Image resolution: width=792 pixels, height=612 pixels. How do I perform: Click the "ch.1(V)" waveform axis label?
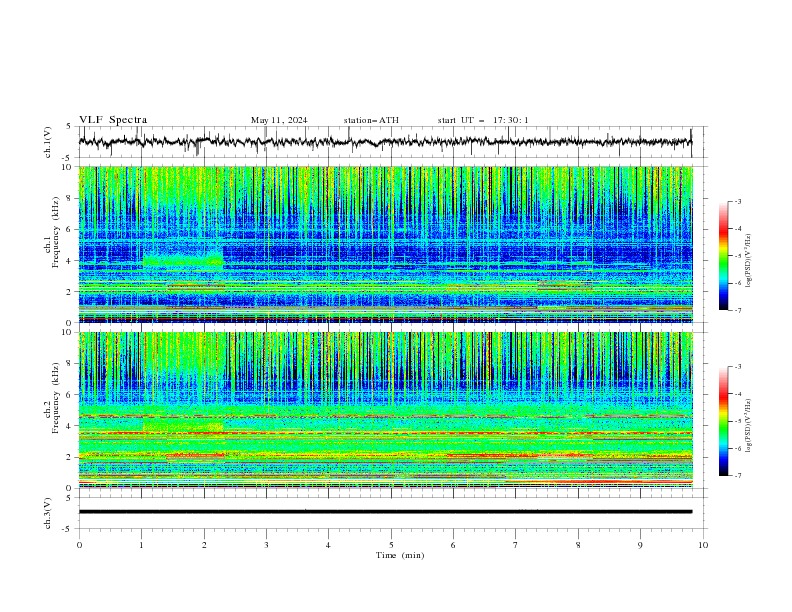(48, 142)
